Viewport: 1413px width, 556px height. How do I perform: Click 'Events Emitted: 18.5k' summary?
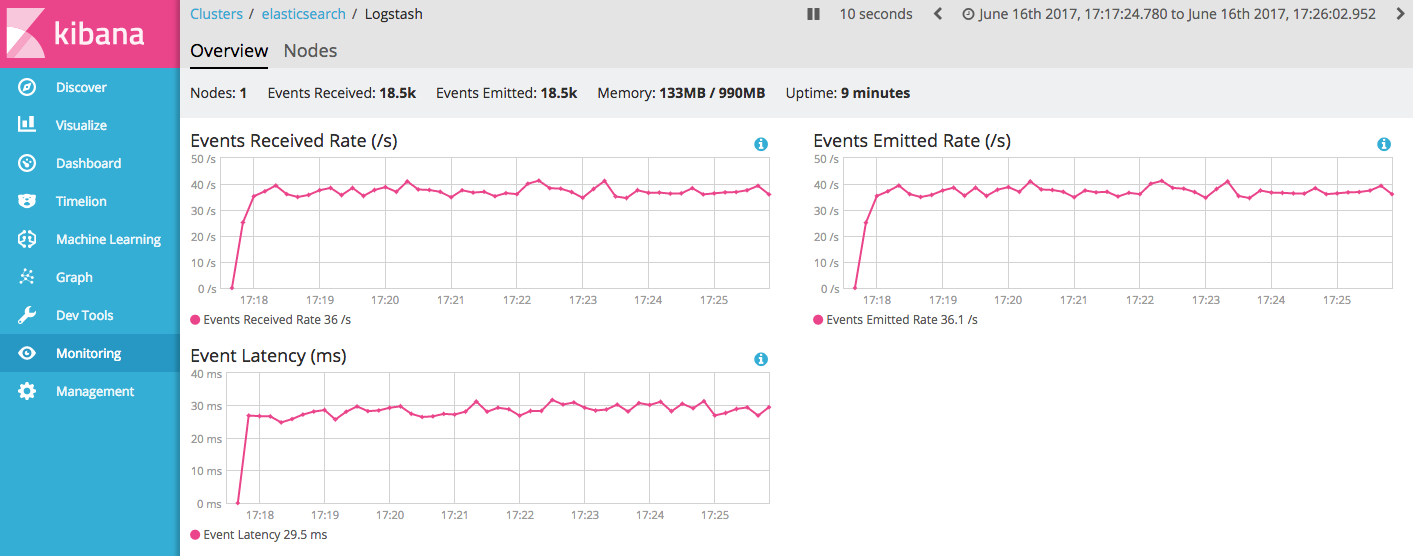507,93
